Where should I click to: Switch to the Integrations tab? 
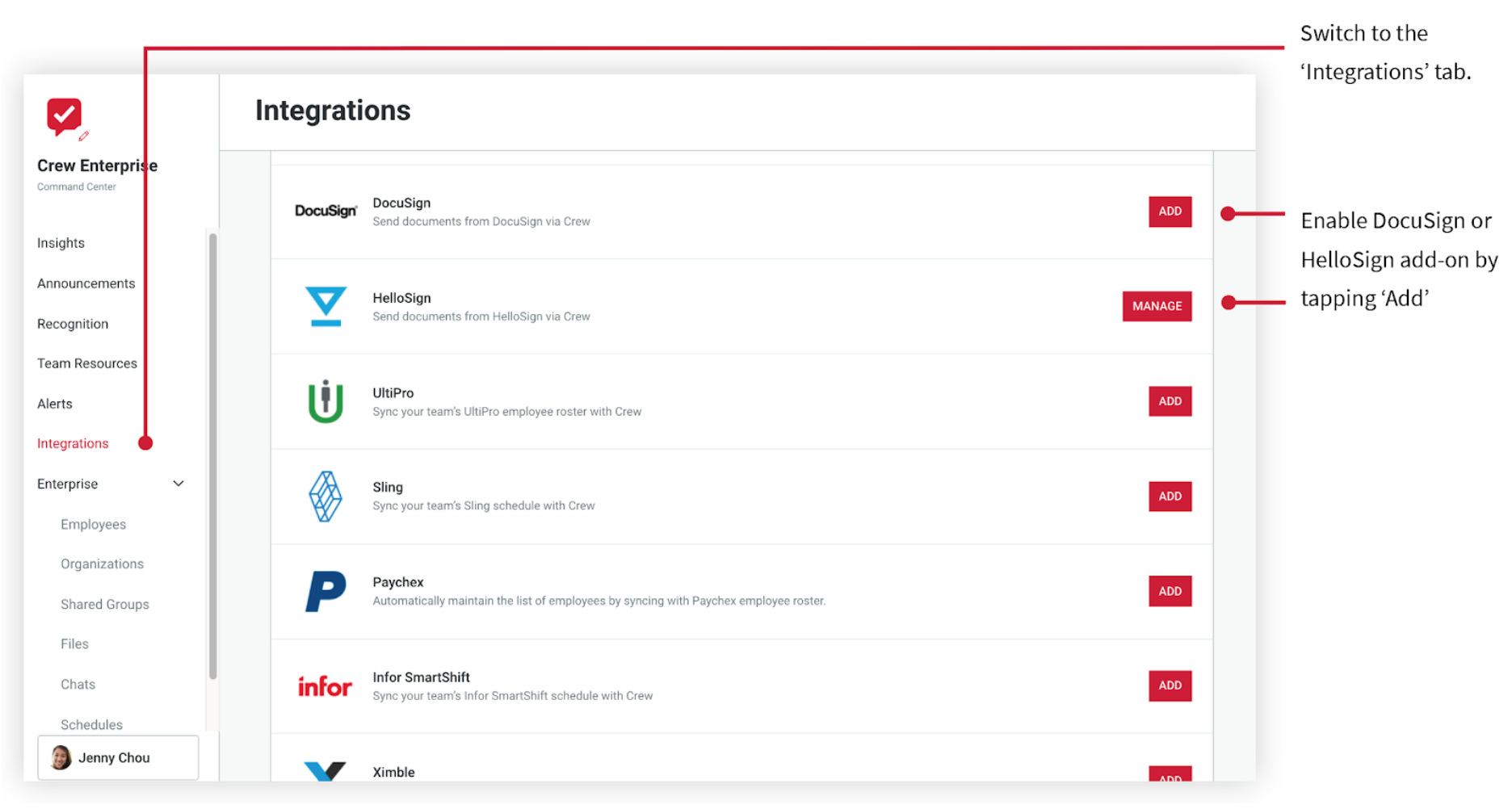pyautogui.click(x=73, y=443)
